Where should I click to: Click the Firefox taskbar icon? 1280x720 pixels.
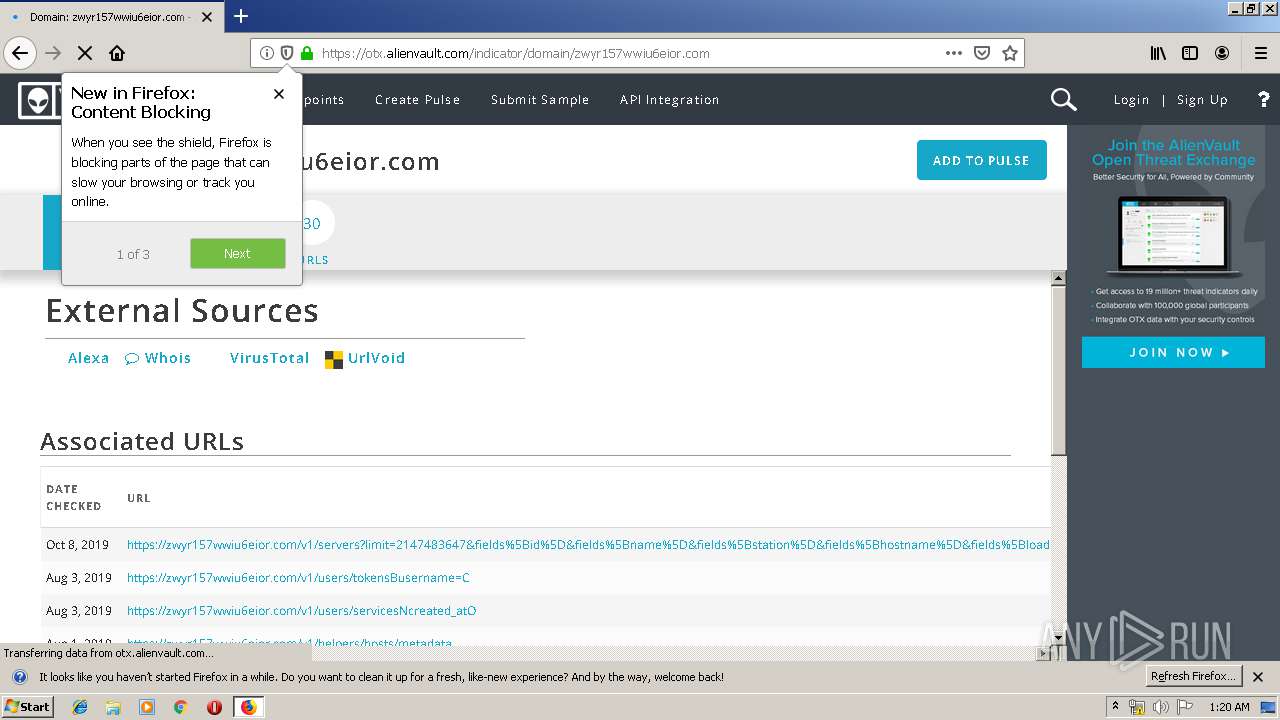248,707
